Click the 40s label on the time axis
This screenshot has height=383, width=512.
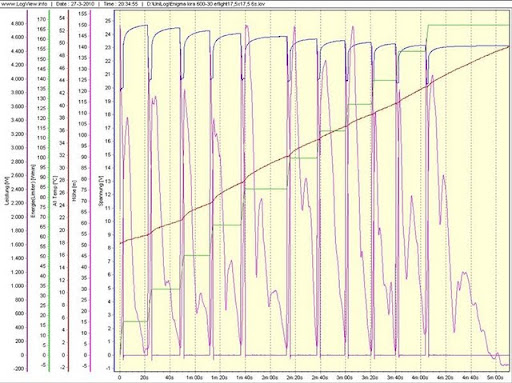pyautogui.click(x=169, y=378)
